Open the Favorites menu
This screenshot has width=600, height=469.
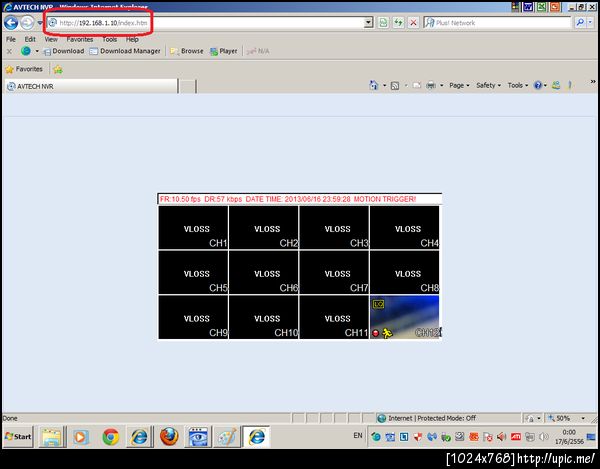[80, 39]
